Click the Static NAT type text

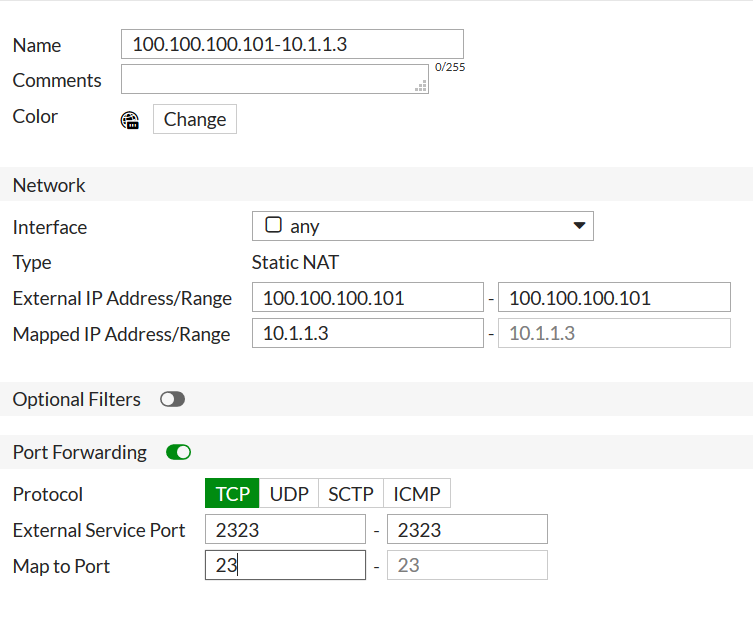[x=295, y=262]
